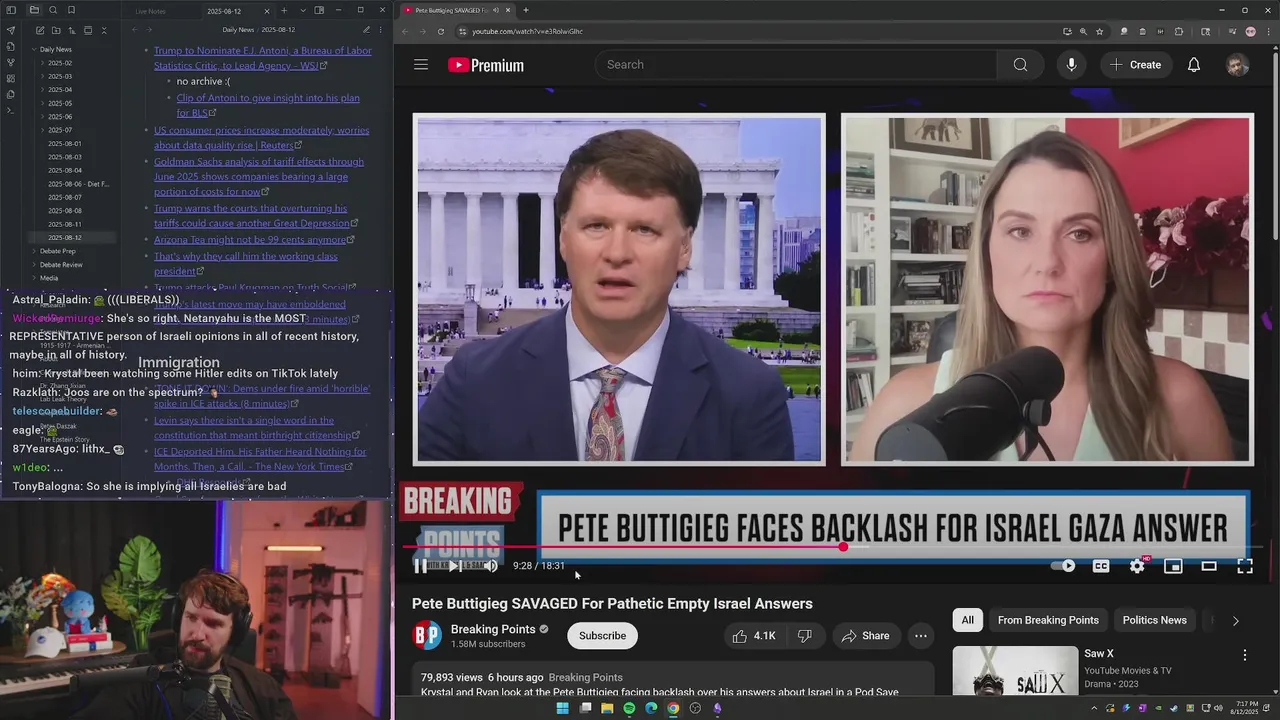Click the YouTube search magnifier button
This screenshot has width=1280, height=720.
click(x=1020, y=65)
